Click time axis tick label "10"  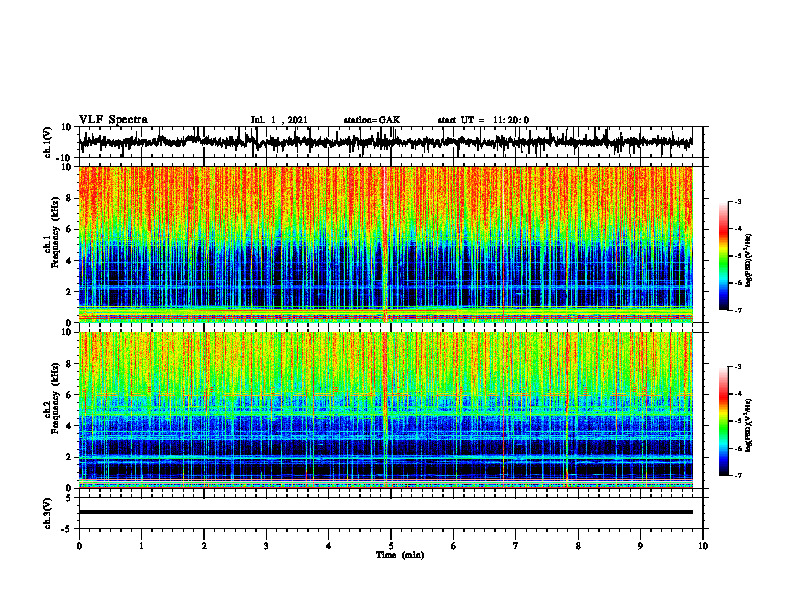pos(703,545)
